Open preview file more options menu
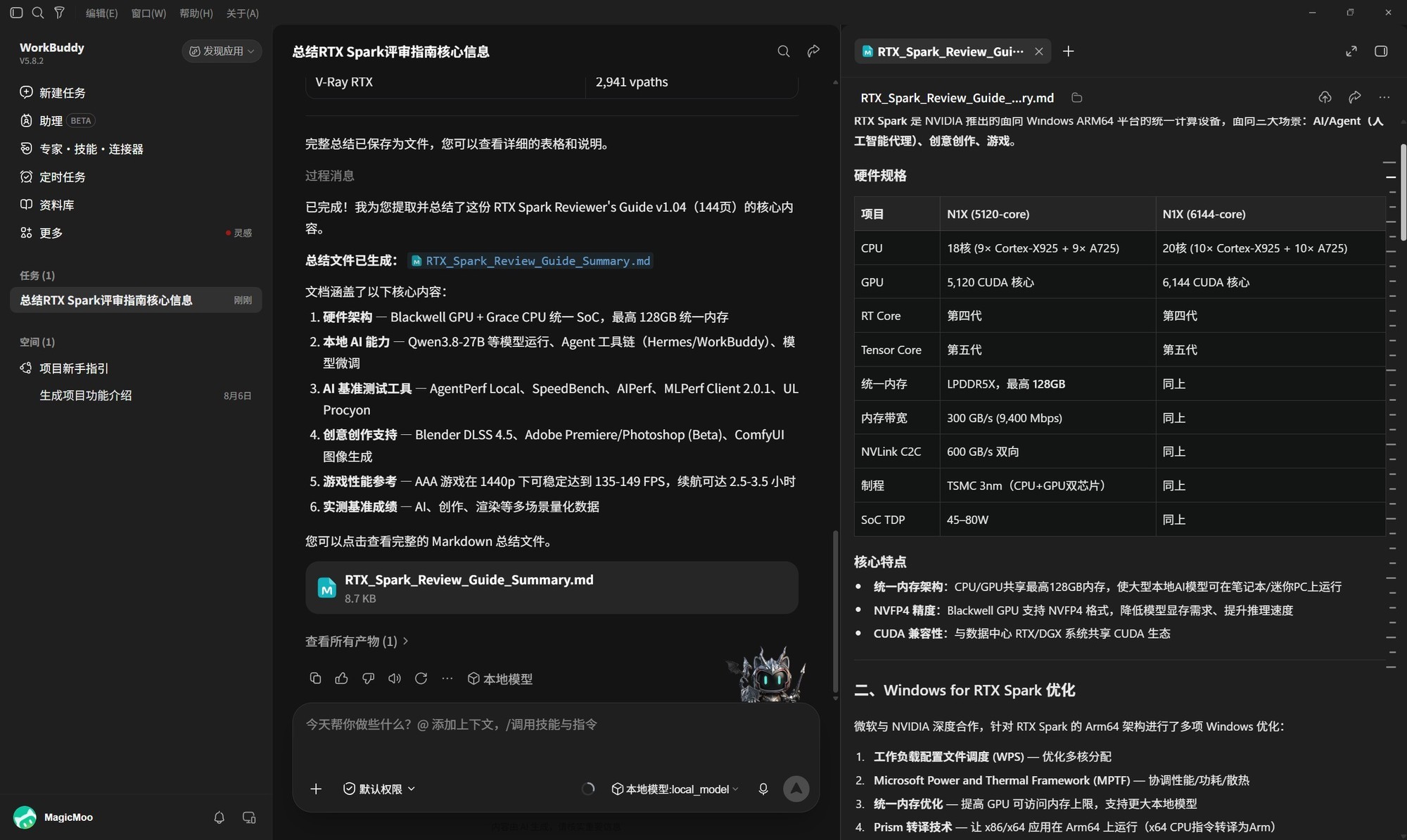 [1384, 97]
